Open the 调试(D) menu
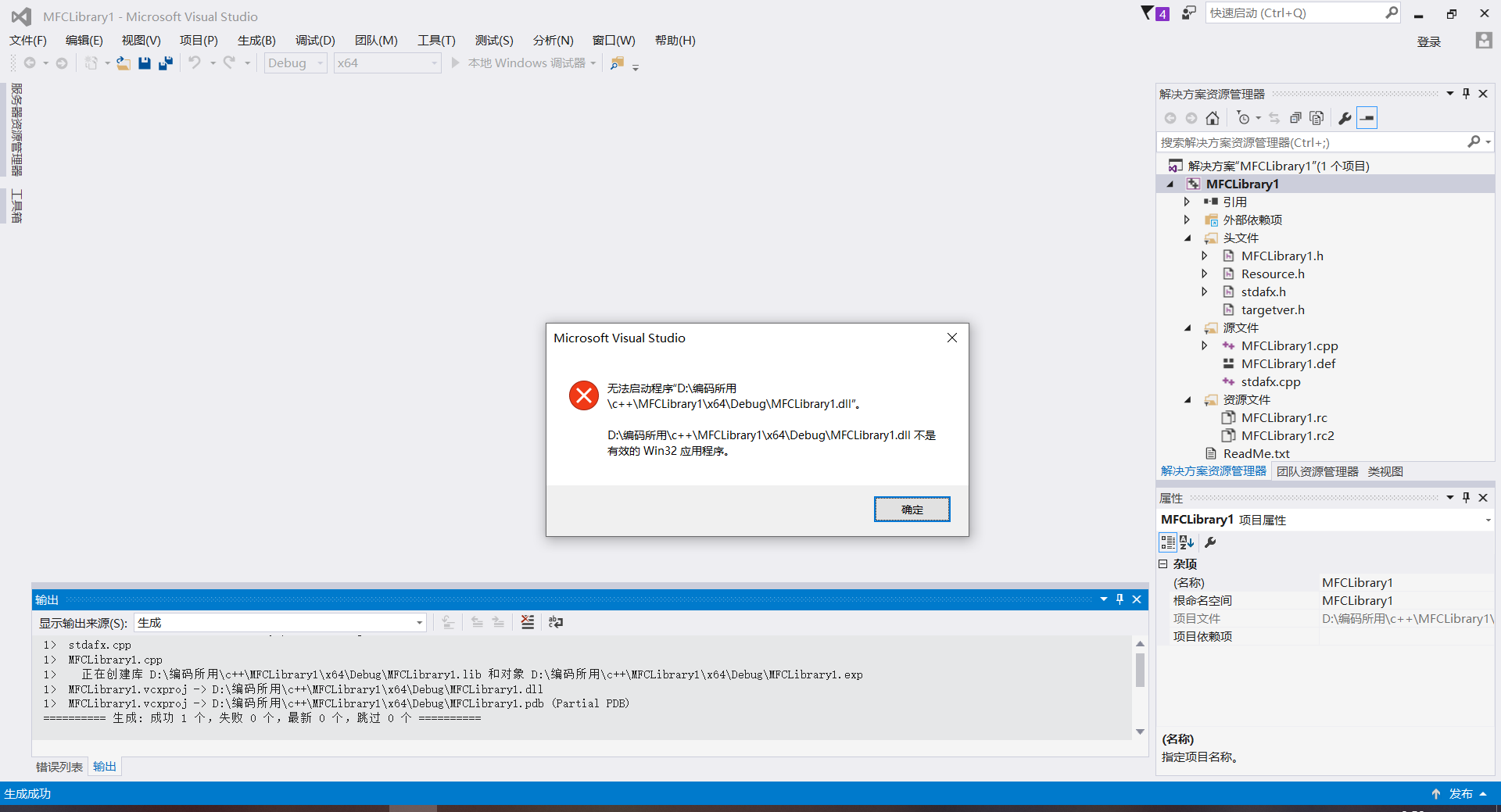This screenshot has height=812, width=1501. 315,40
